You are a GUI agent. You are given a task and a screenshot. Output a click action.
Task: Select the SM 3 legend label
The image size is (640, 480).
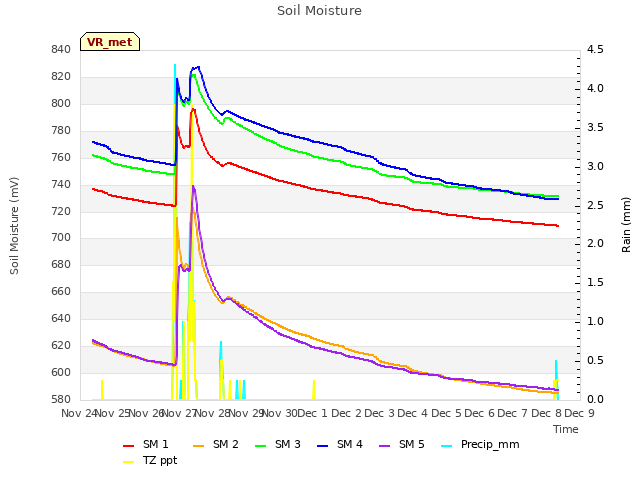click(x=287, y=444)
